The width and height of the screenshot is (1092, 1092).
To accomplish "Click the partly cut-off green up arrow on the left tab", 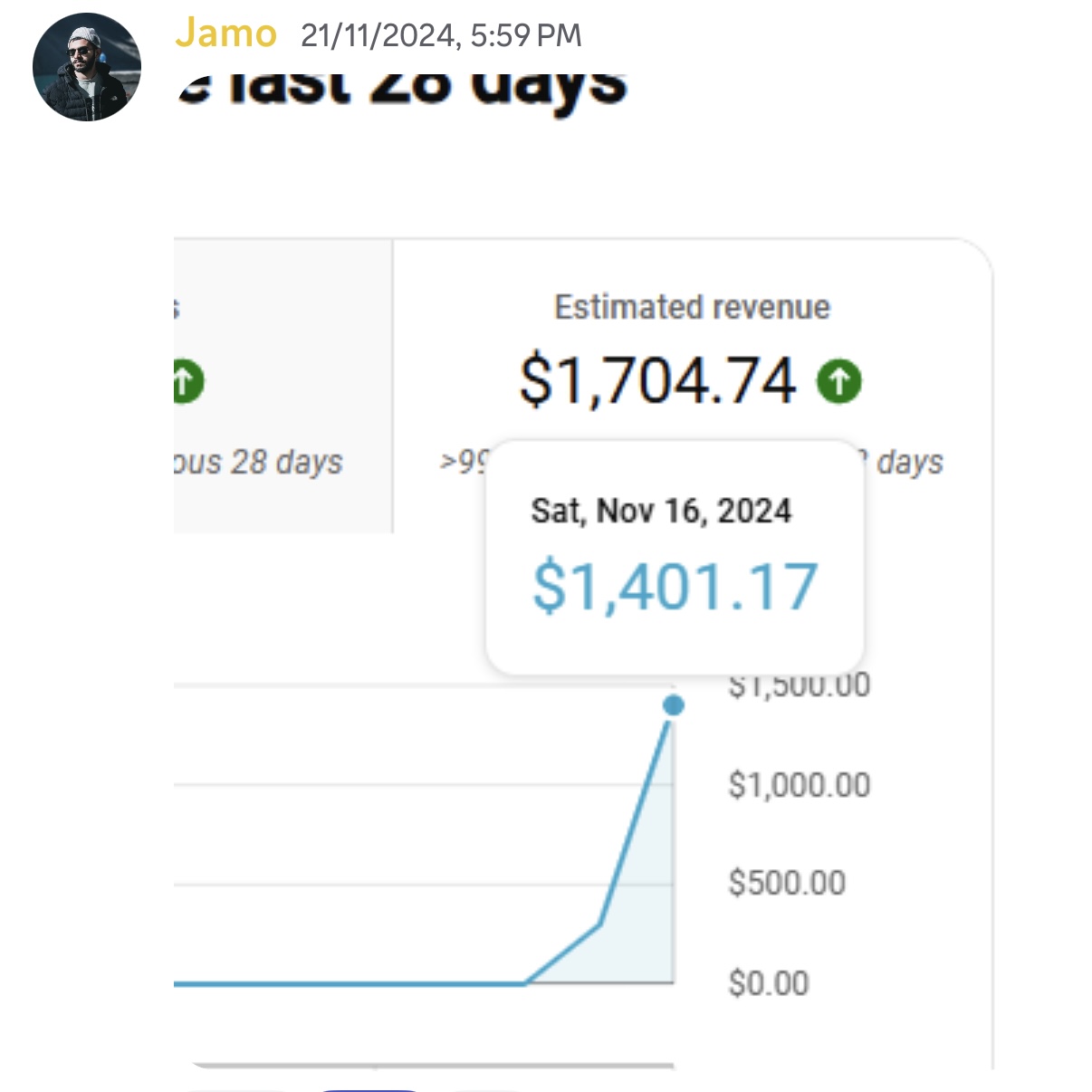I will pyautogui.click(x=188, y=381).
